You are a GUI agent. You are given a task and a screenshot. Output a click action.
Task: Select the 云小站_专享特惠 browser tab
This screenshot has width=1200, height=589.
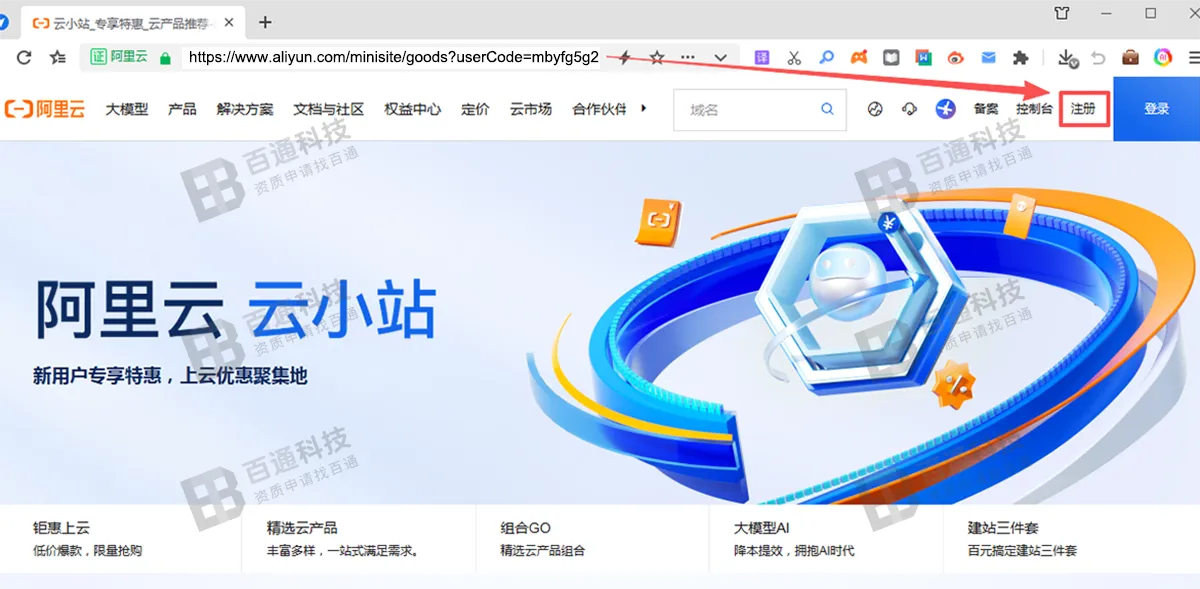(133, 22)
